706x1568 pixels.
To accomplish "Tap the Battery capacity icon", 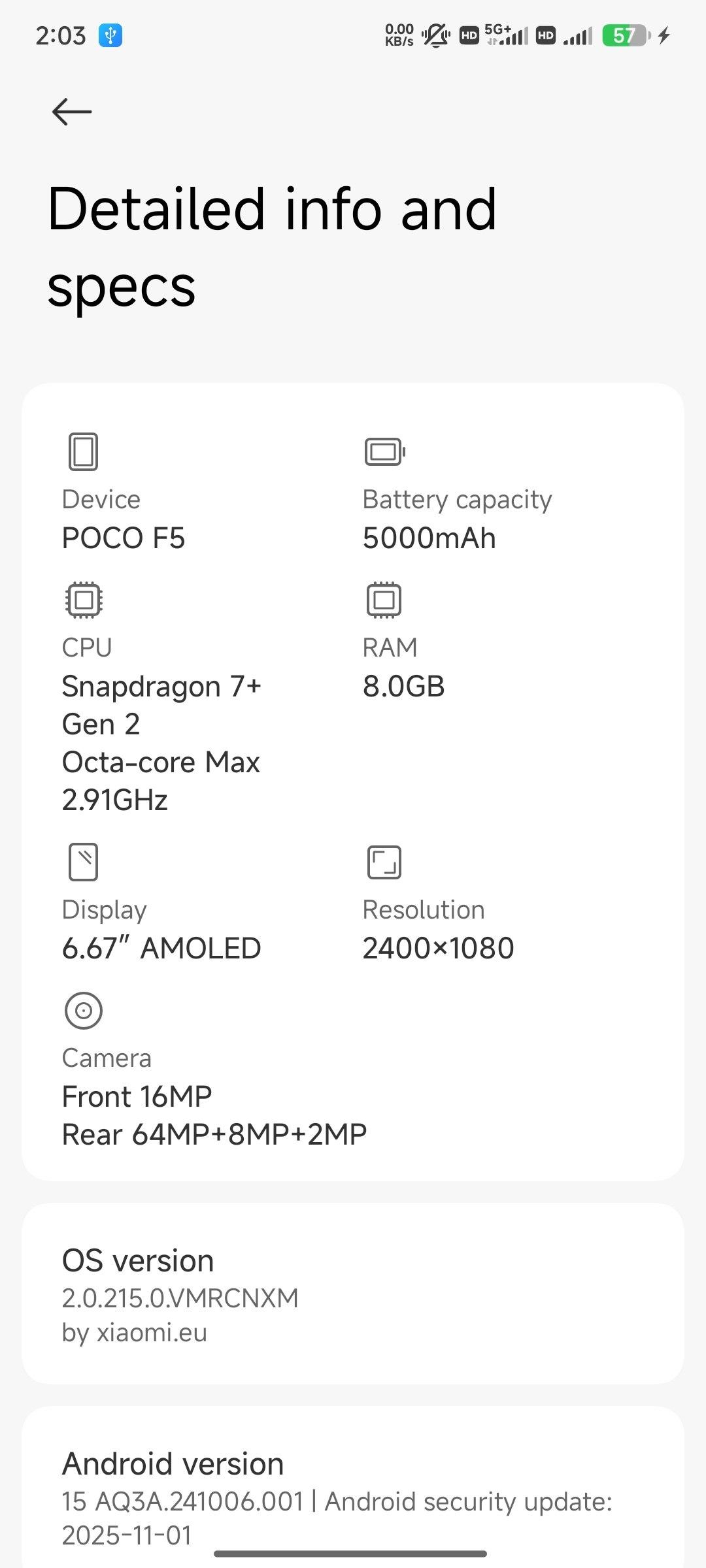I will click(x=384, y=451).
